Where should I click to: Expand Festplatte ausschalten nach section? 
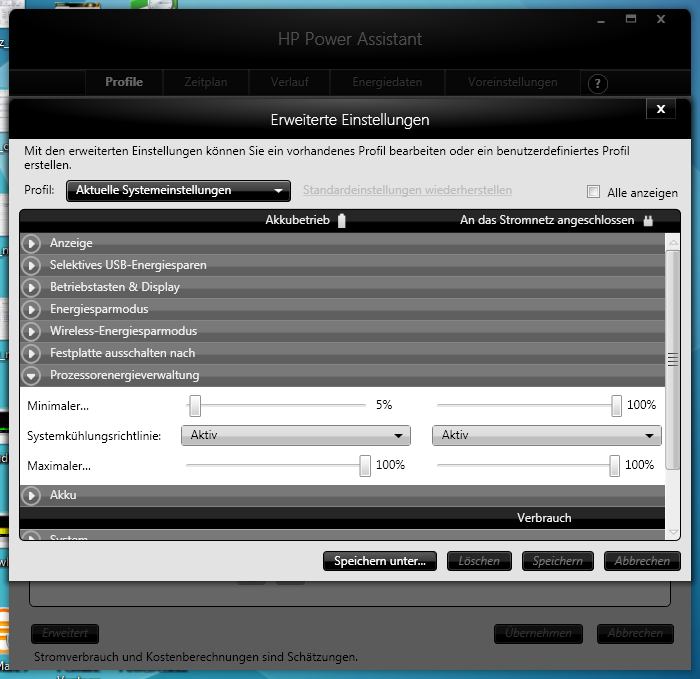31,354
